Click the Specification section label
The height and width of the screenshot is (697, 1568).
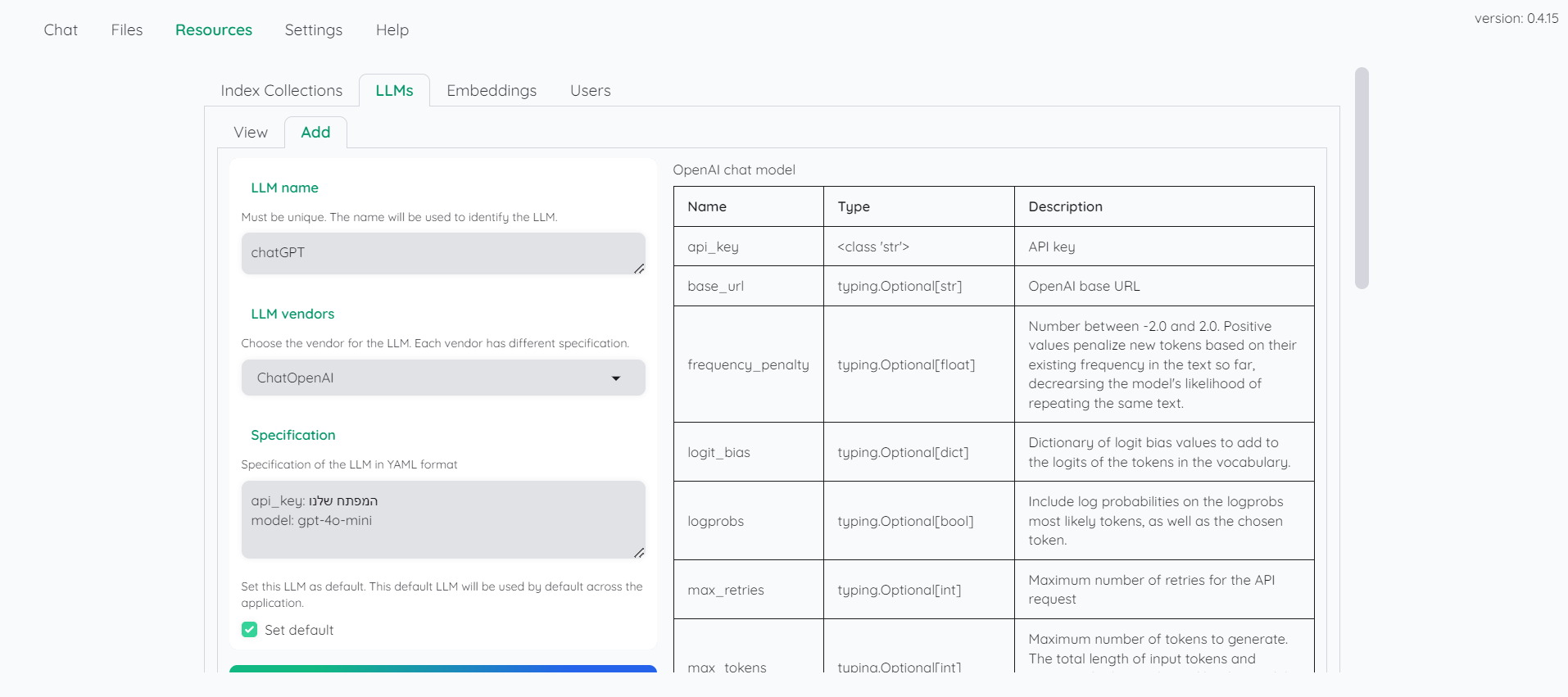coord(293,435)
